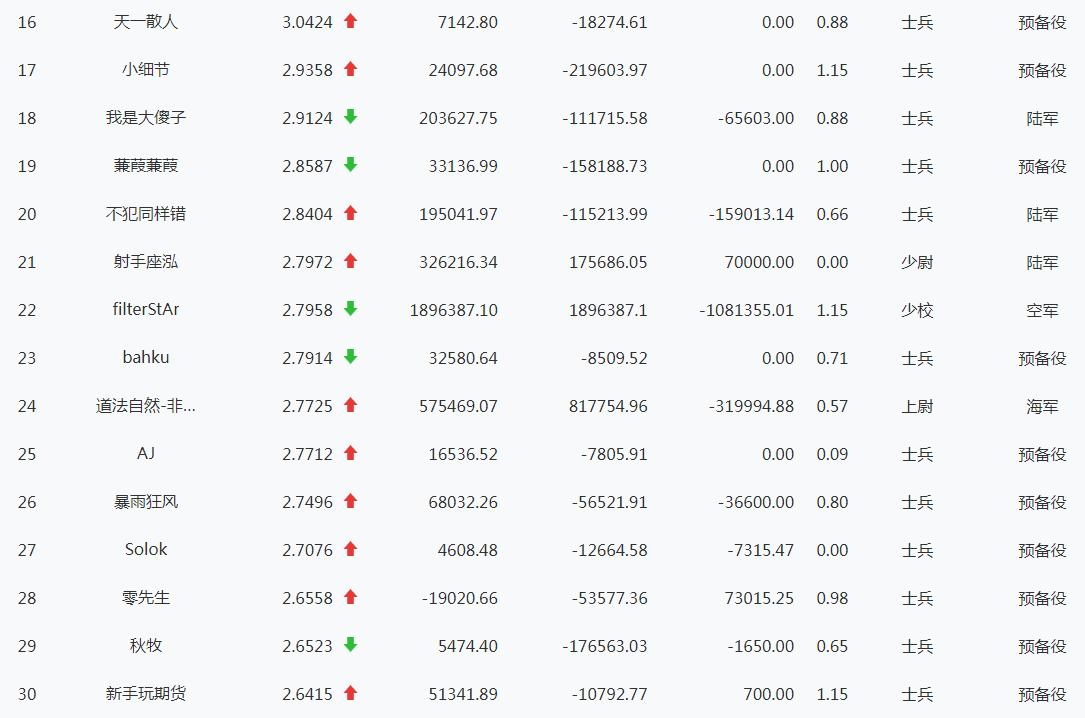Click the value 1896387.10
1085x718 pixels.
453,310
